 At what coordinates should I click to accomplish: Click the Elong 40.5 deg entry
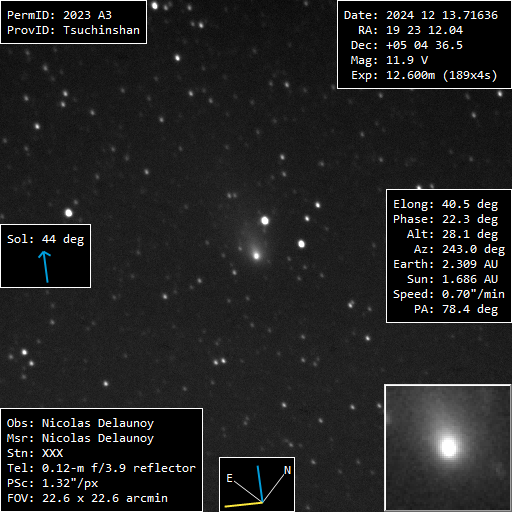click(x=445, y=204)
